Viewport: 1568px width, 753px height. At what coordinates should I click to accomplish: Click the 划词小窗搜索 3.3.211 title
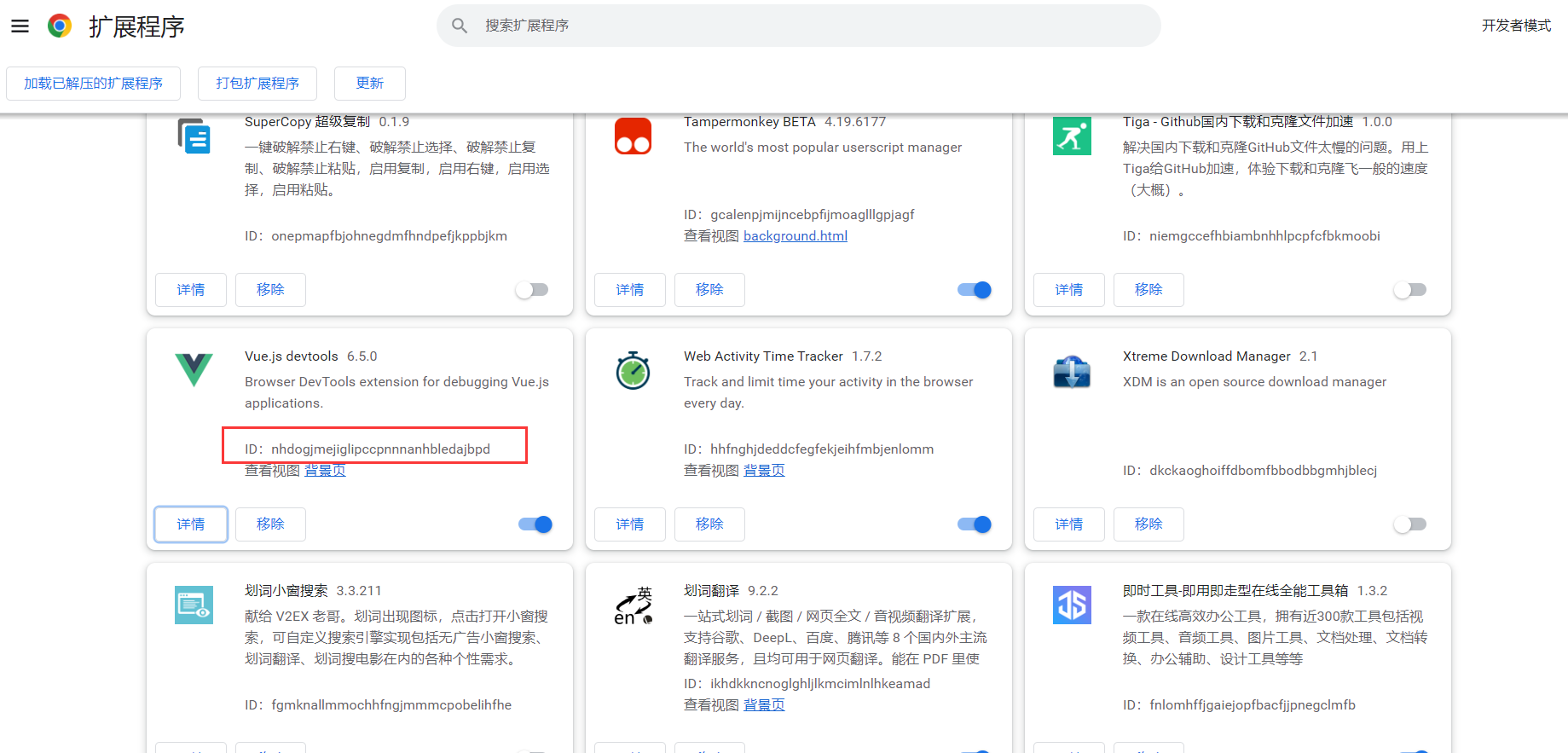[x=313, y=591]
